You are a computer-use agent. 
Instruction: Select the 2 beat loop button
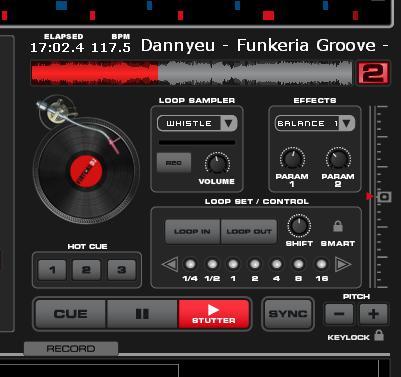pyautogui.click(x=255, y=264)
